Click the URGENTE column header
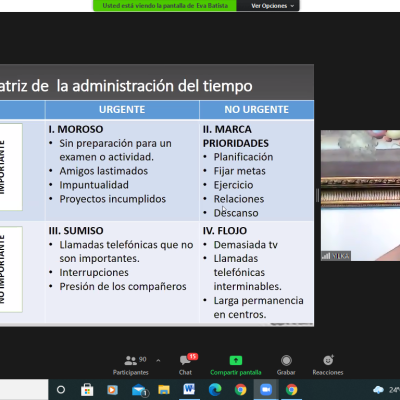Screen dimensions: 400x400 pos(122,109)
